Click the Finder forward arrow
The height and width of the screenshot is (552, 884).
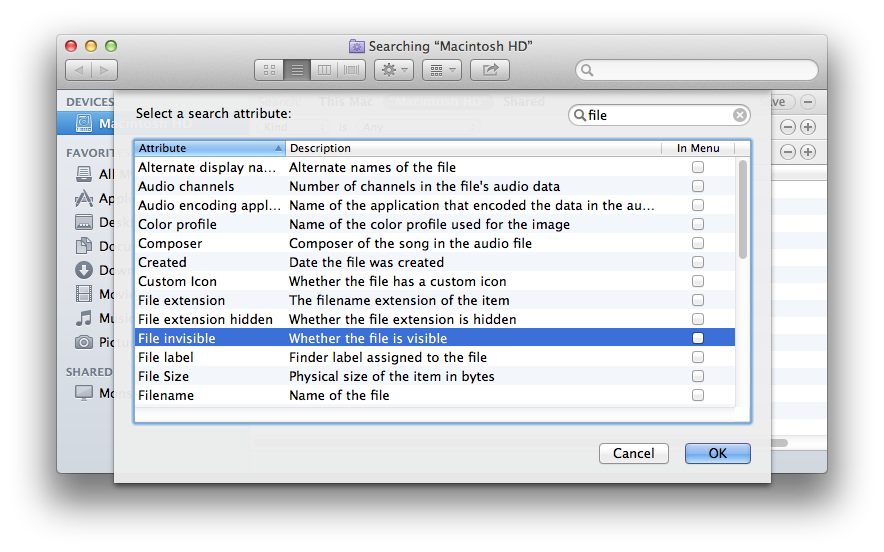click(x=104, y=70)
